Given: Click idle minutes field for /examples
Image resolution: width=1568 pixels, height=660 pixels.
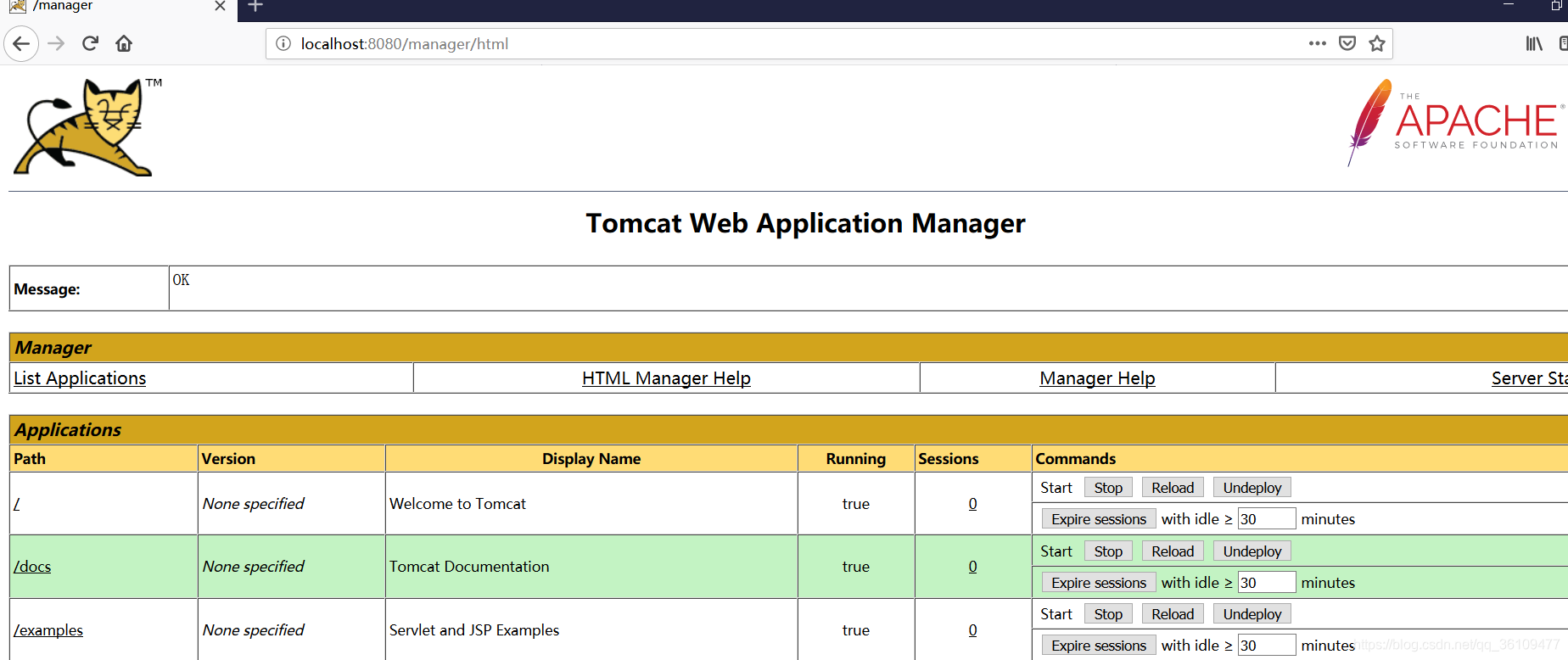Looking at the screenshot, I should [x=1267, y=645].
